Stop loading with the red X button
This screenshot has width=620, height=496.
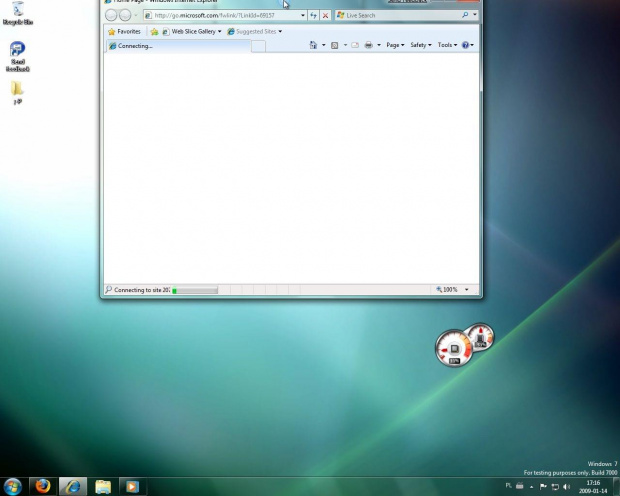coord(325,15)
